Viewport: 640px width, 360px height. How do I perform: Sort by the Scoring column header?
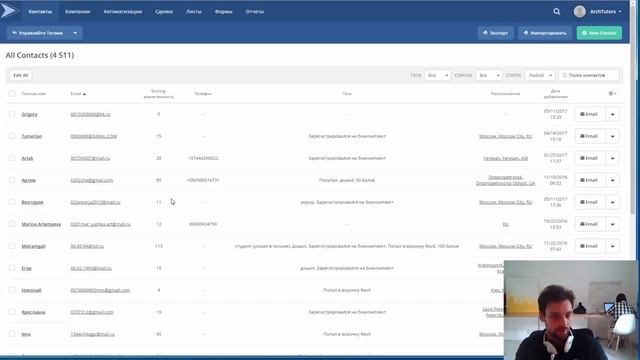pyautogui.click(x=158, y=94)
